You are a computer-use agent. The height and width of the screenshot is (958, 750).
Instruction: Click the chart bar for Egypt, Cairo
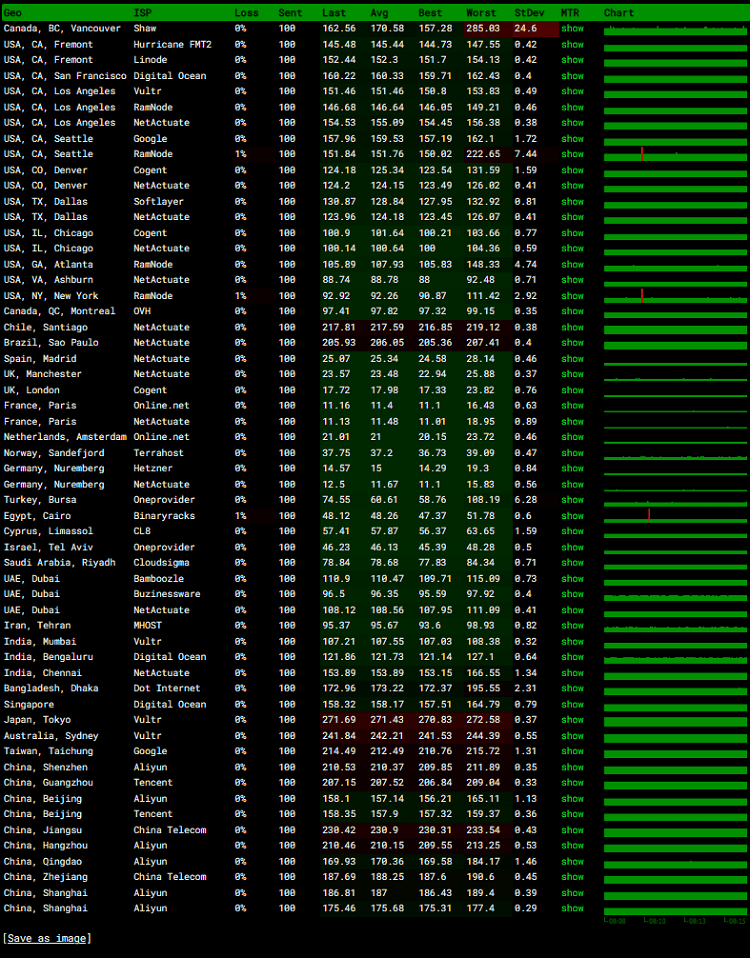pyautogui.click(x=675, y=518)
